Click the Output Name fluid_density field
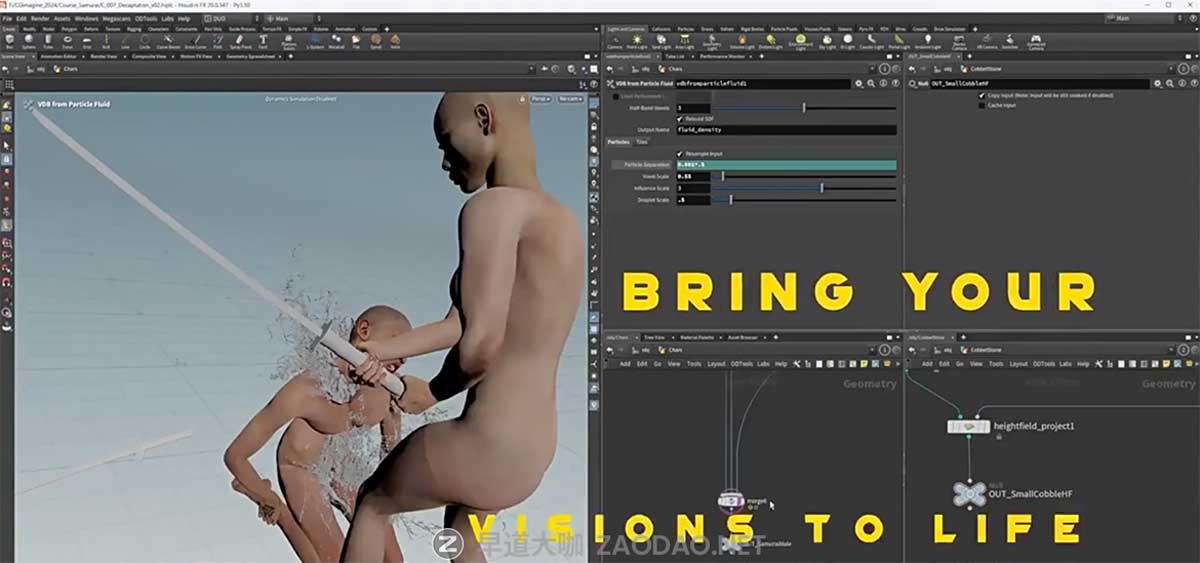The height and width of the screenshot is (563, 1200). click(x=786, y=130)
